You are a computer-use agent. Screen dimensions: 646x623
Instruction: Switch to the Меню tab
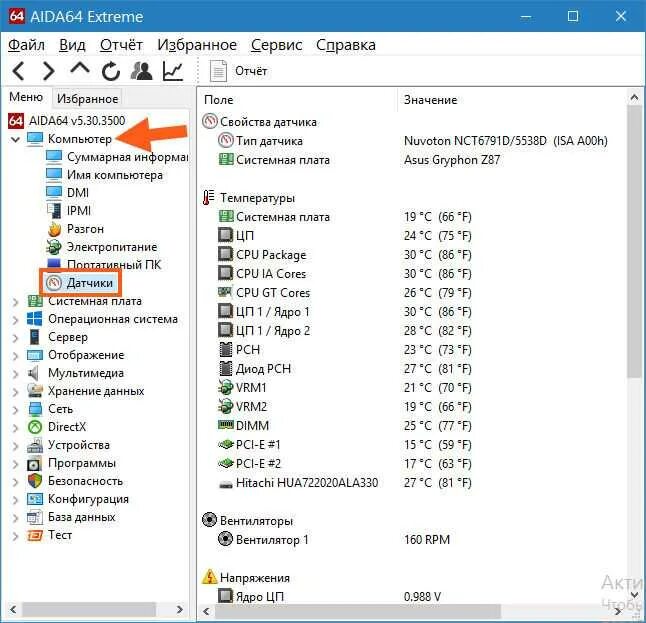26,97
